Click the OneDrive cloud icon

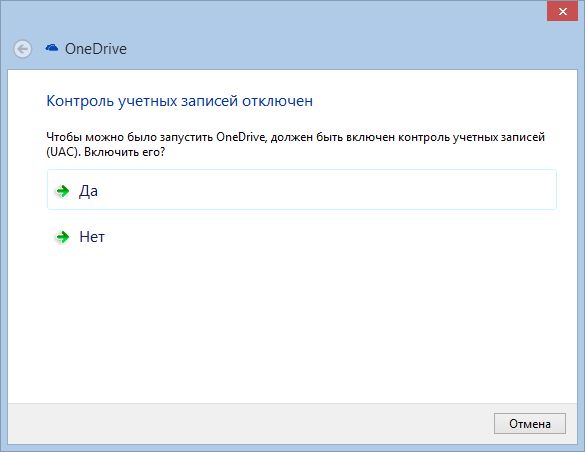[51, 48]
